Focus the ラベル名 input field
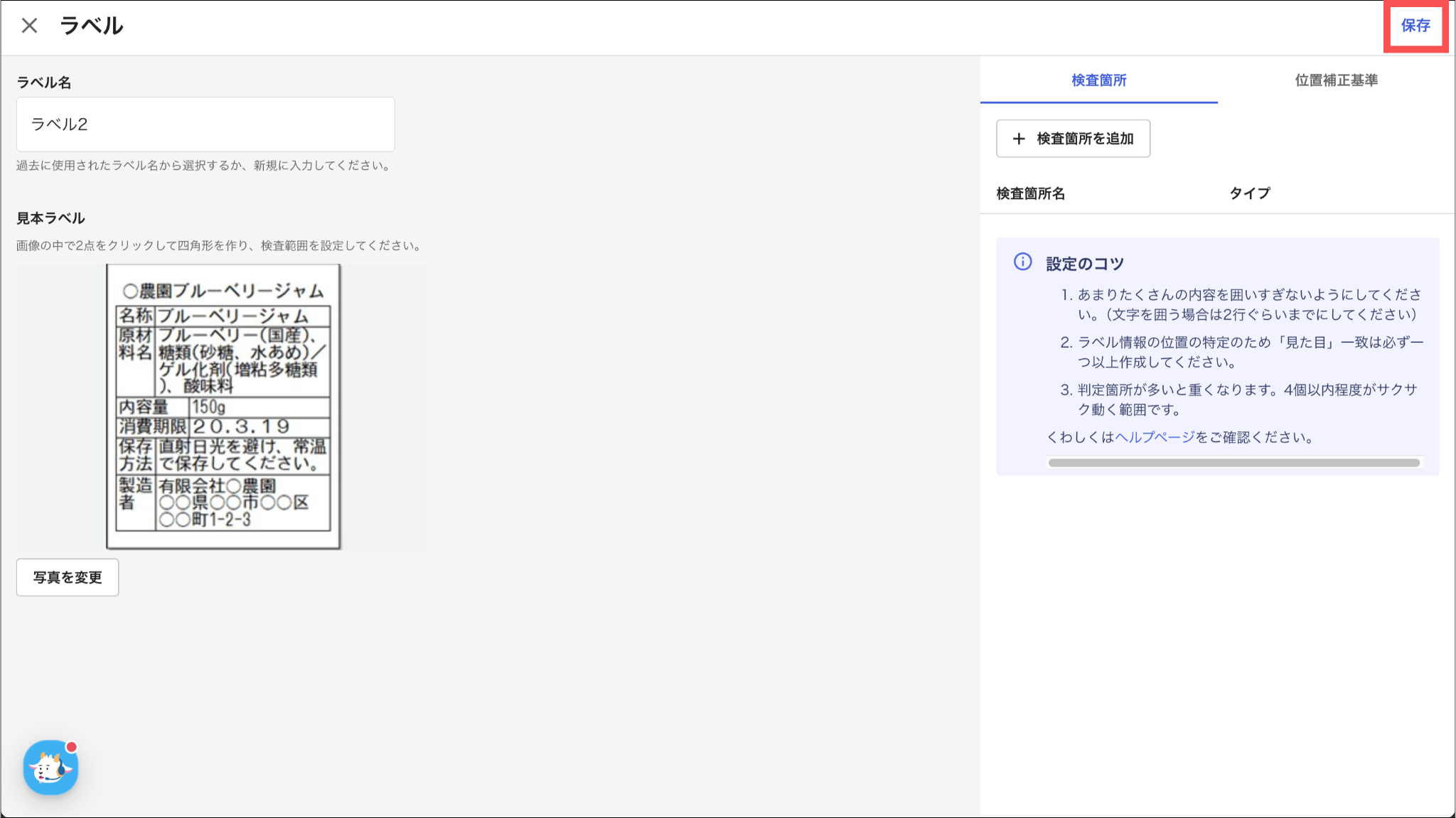The height and width of the screenshot is (818, 1456). [205, 124]
